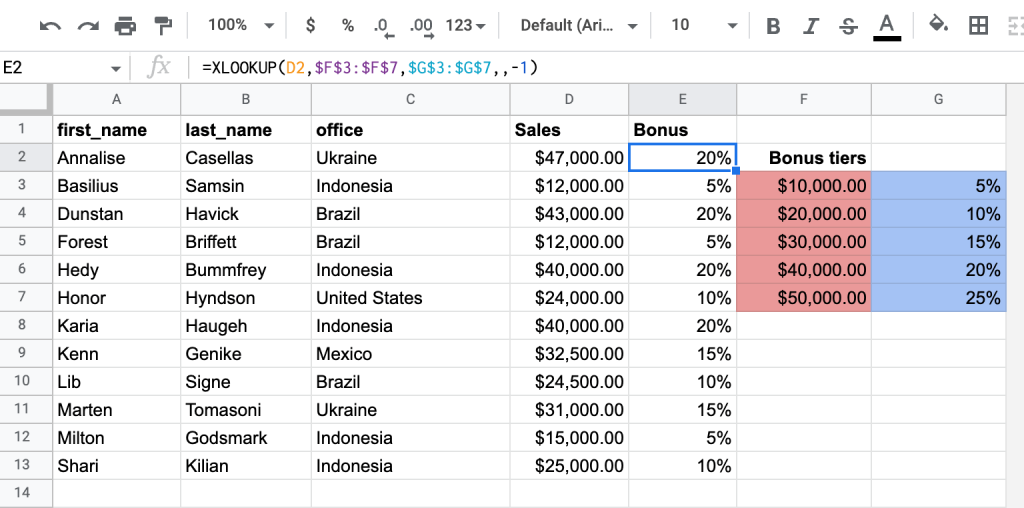
Task: Click the Bonus header cell
Action: [x=682, y=130]
